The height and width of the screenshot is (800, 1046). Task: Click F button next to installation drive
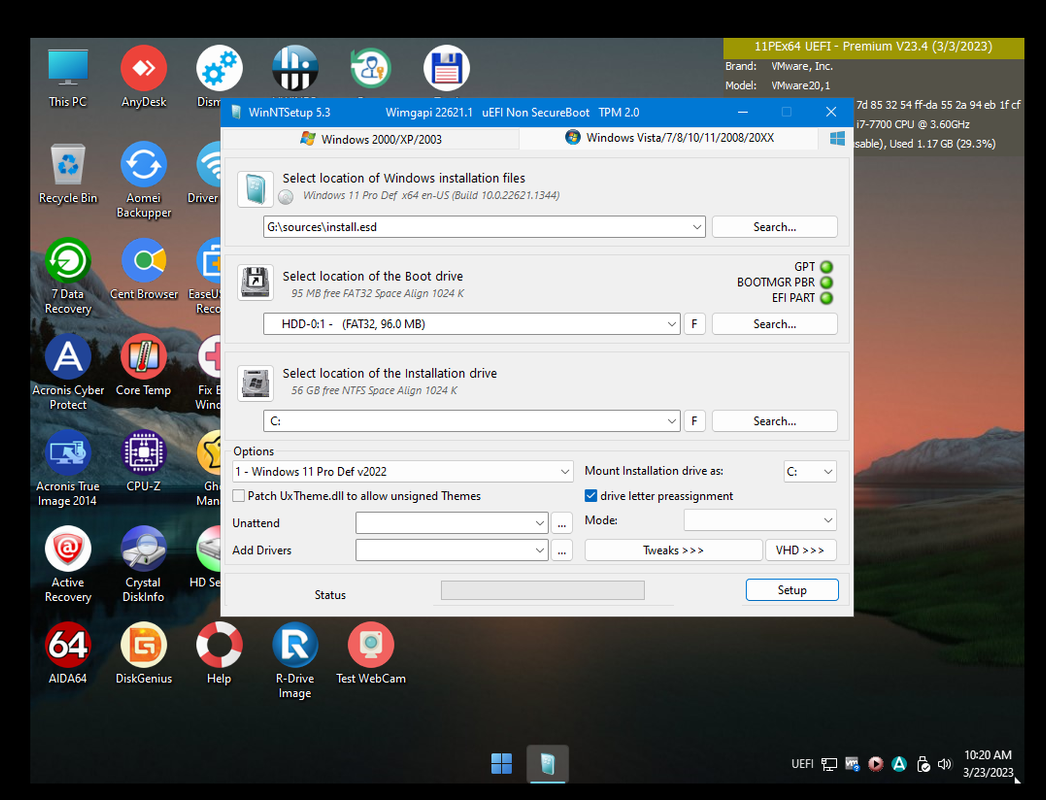[694, 421]
